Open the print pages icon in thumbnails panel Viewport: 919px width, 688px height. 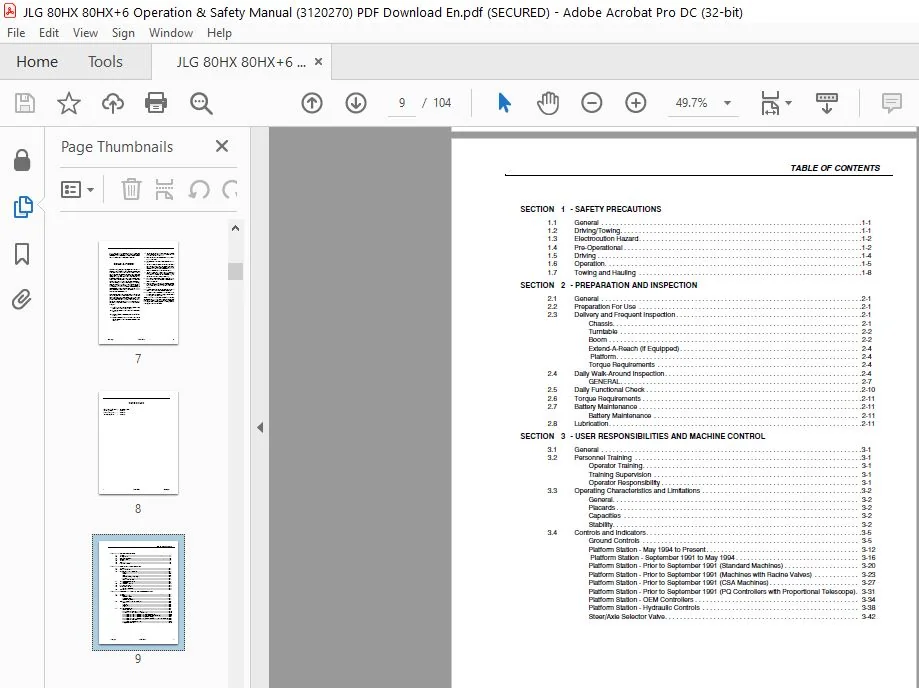tap(165, 189)
